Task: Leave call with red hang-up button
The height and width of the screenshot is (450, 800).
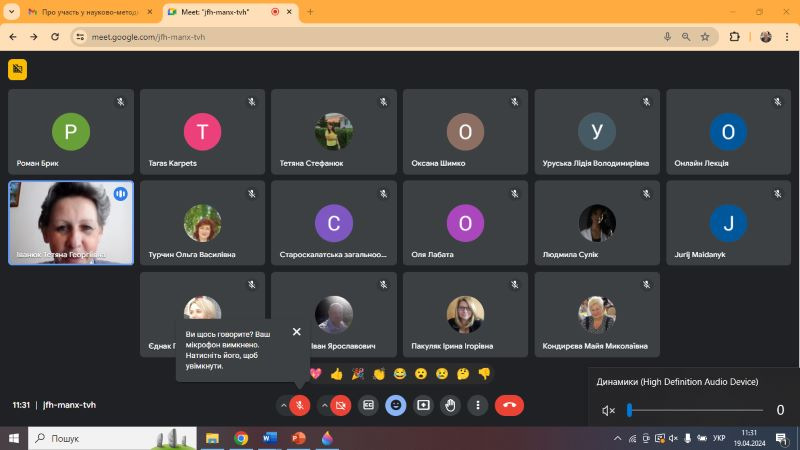Action: [509, 405]
